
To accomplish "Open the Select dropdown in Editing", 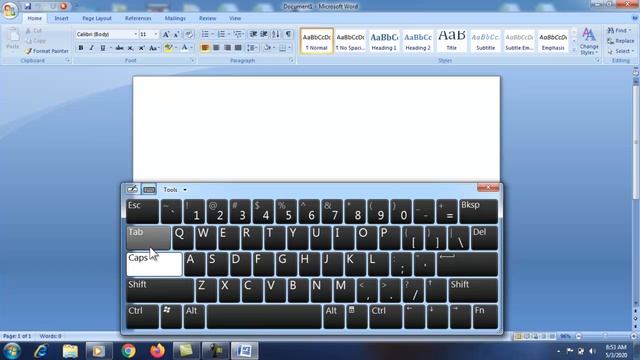I will pos(621,51).
